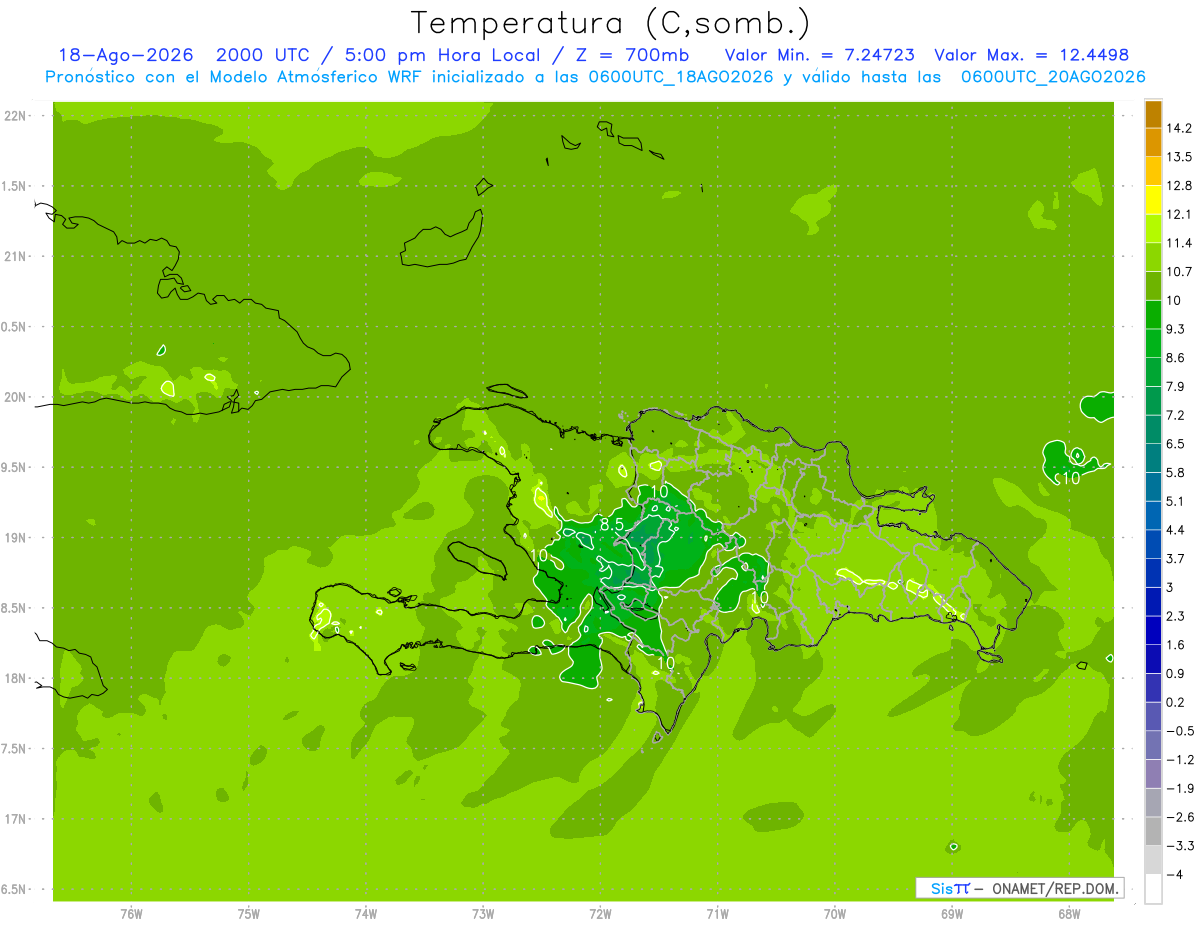Click the "Valor Min. = 7.24723" readout

click(820, 55)
